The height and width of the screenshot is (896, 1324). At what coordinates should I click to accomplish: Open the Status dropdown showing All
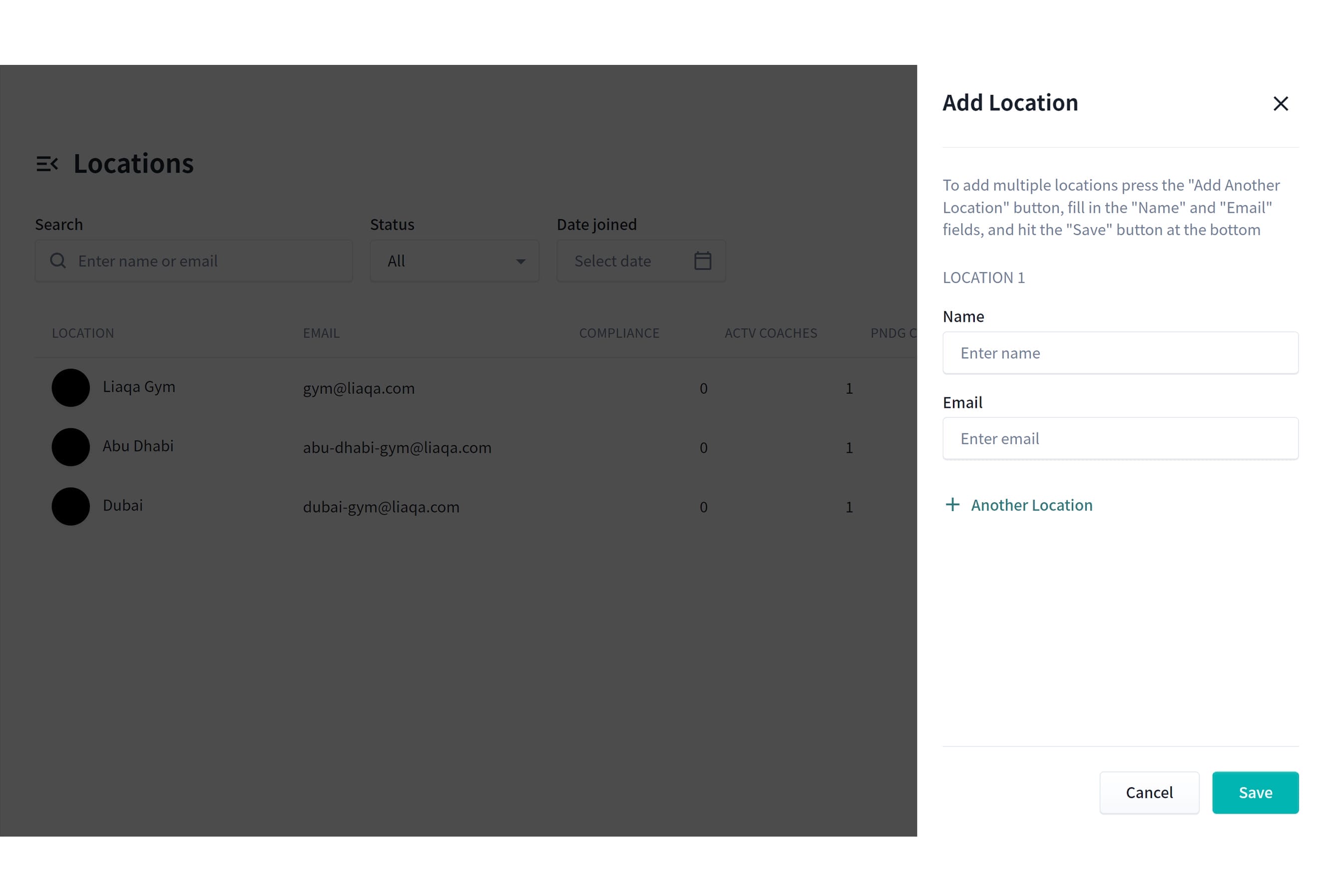pyautogui.click(x=454, y=261)
